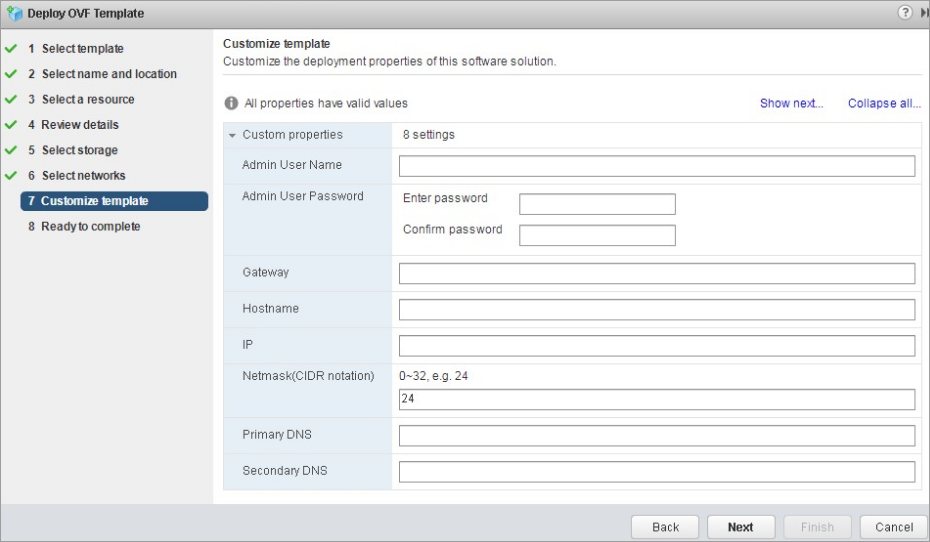Click green checkmark beside Select template
930x542 pixels.
click(x=11, y=49)
